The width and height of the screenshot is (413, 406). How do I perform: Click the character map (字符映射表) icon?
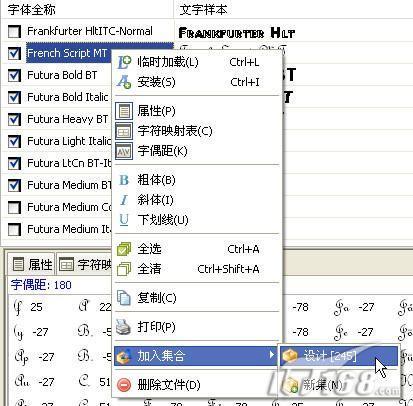(124, 131)
